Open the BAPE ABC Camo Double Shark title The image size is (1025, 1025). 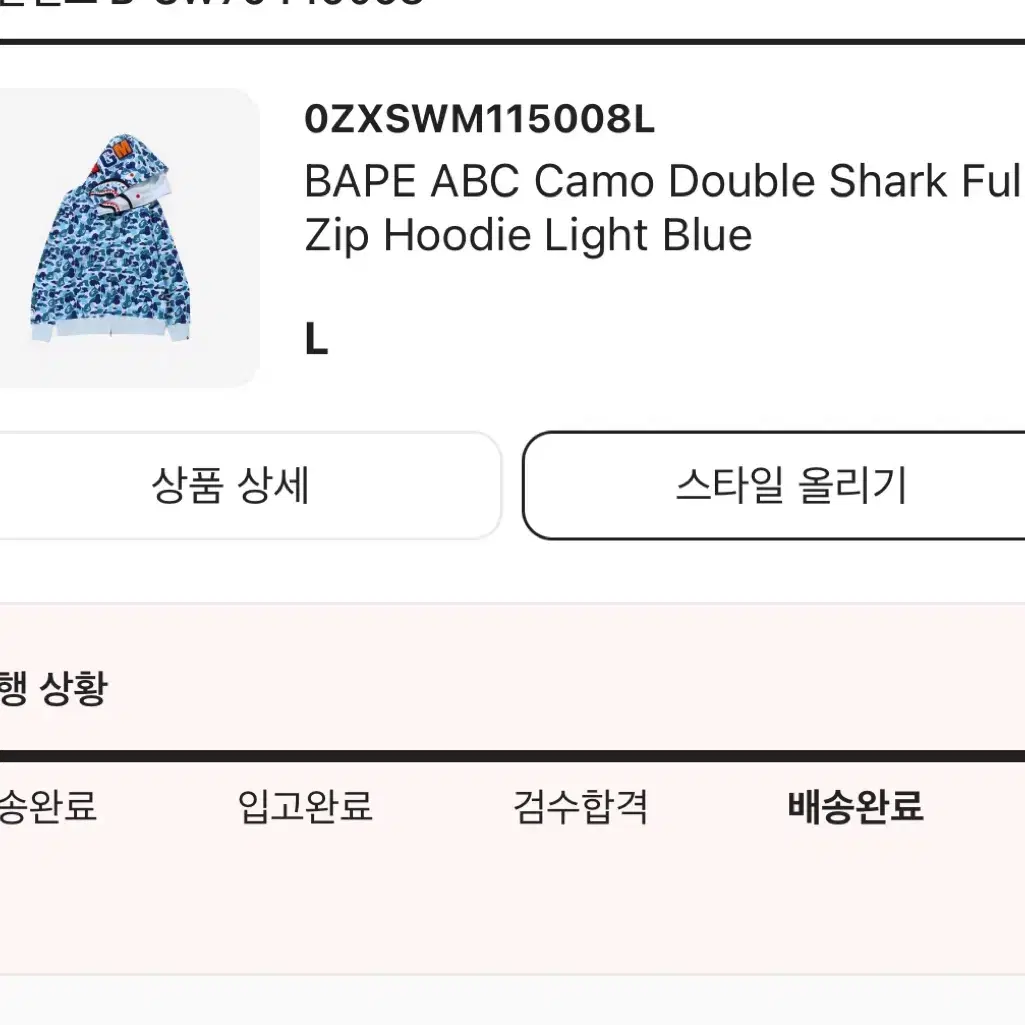click(x=664, y=181)
